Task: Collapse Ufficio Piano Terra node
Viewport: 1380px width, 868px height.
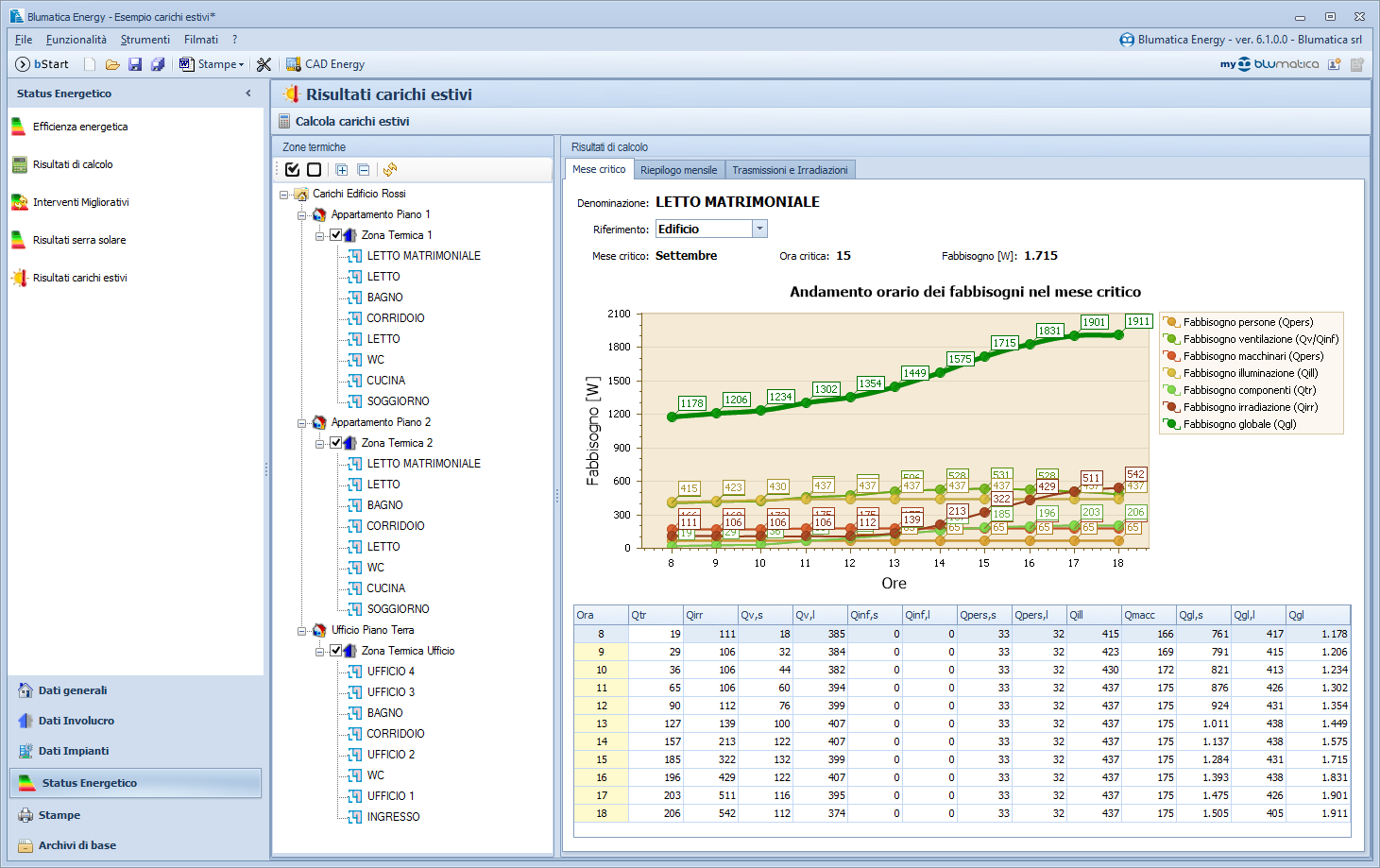Action: (x=301, y=631)
